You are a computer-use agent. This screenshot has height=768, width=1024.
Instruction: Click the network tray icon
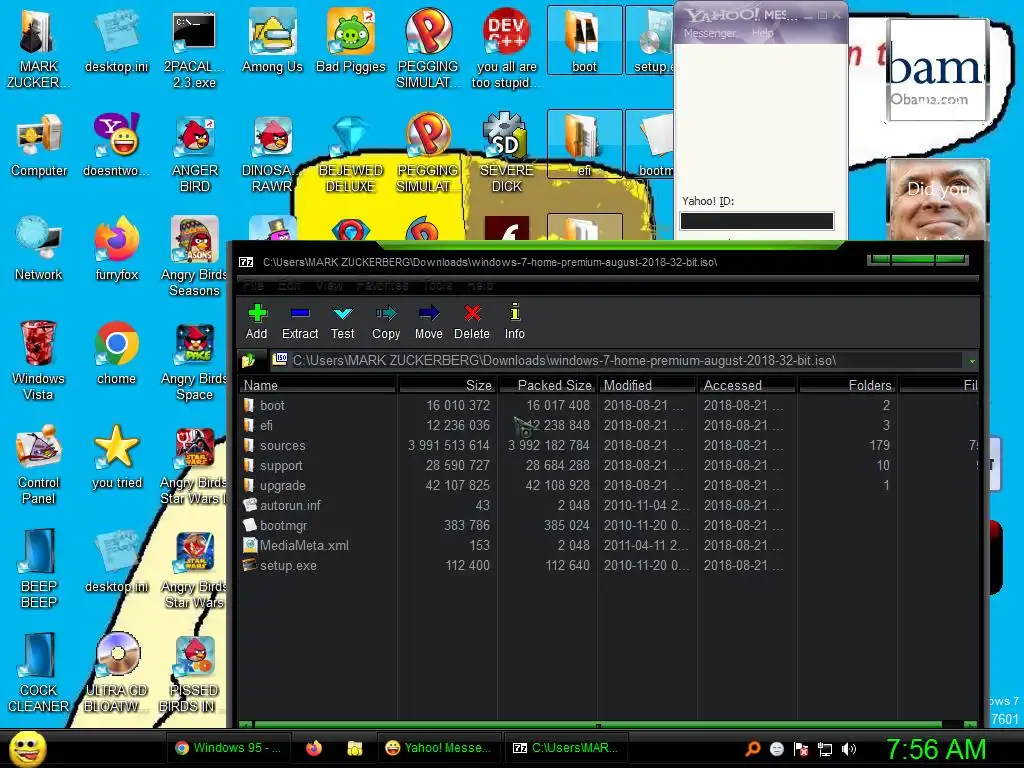825,749
